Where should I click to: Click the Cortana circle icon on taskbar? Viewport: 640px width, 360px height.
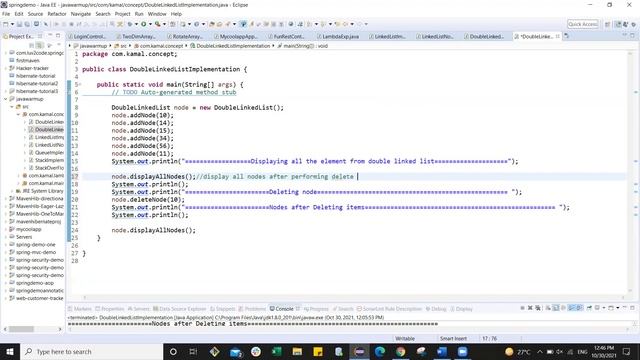[x=173, y=351]
